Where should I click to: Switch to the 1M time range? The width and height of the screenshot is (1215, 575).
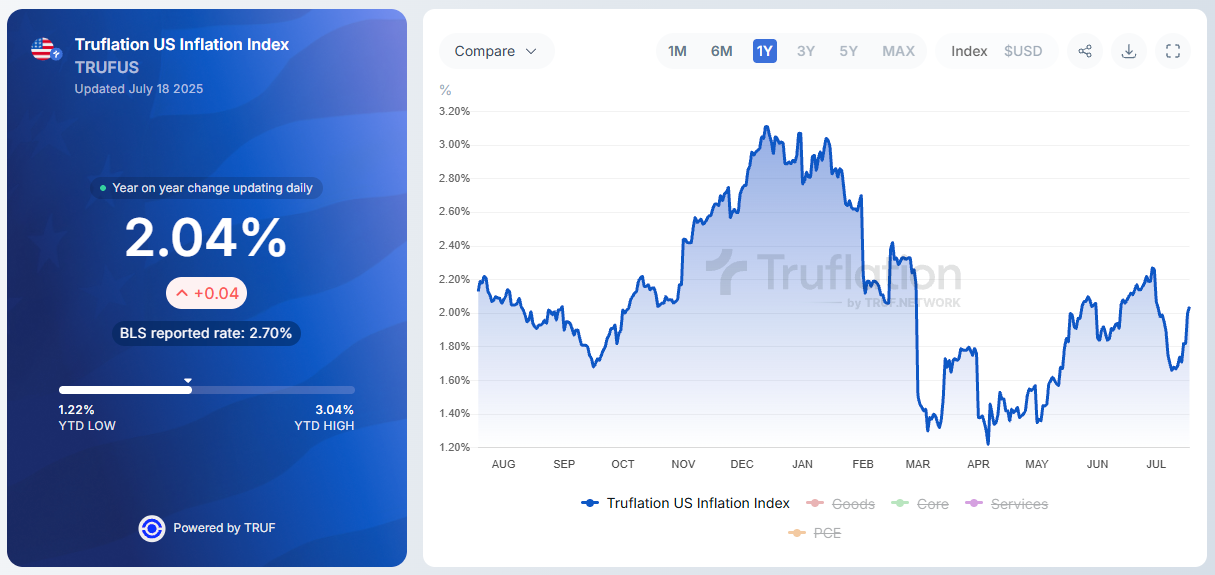click(678, 51)
